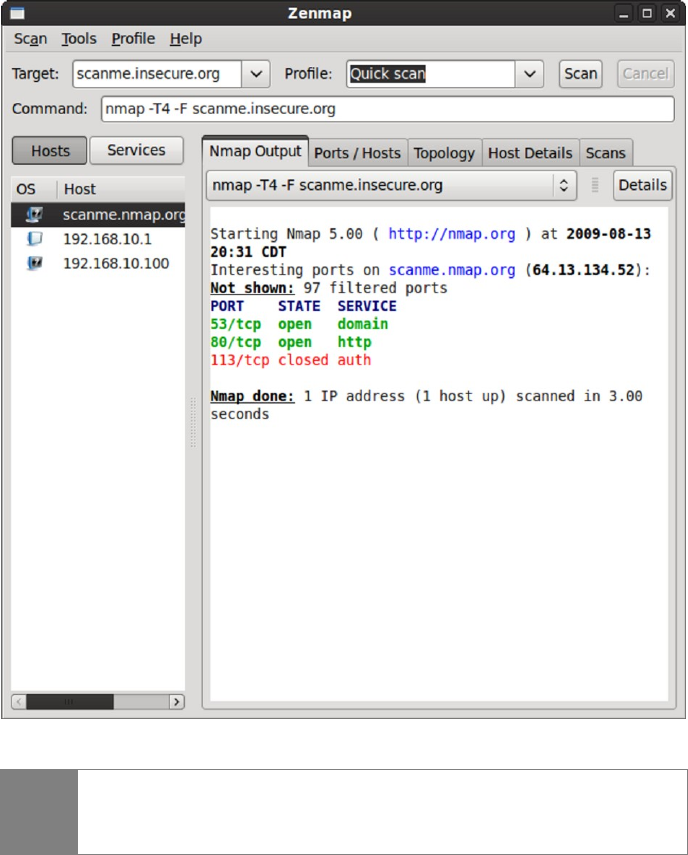Open the scan output selector combo box
The image size is (688, 855).
(x=391, y=185)
